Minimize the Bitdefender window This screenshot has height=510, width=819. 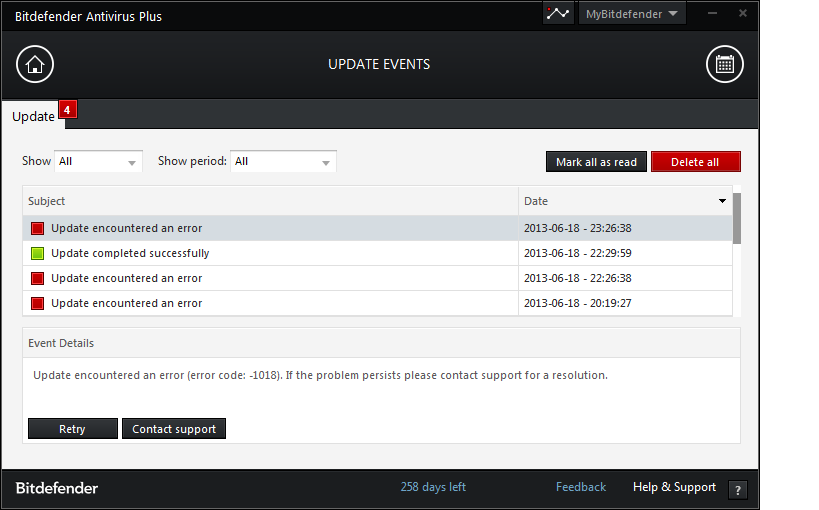point(712,13)
